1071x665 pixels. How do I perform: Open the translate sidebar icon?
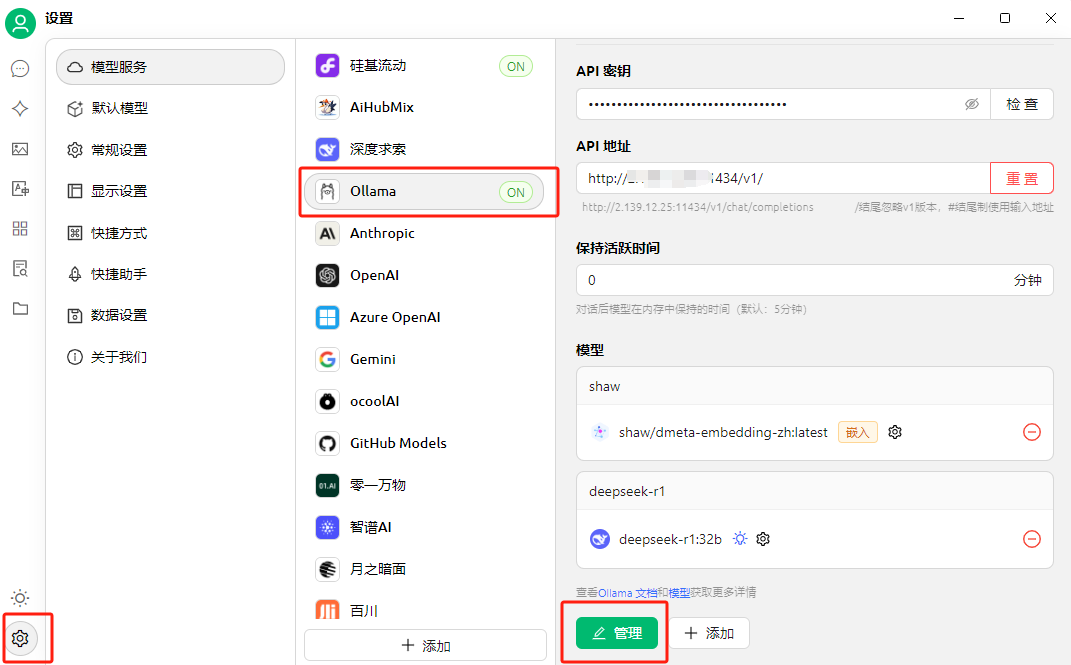point(20,188)
